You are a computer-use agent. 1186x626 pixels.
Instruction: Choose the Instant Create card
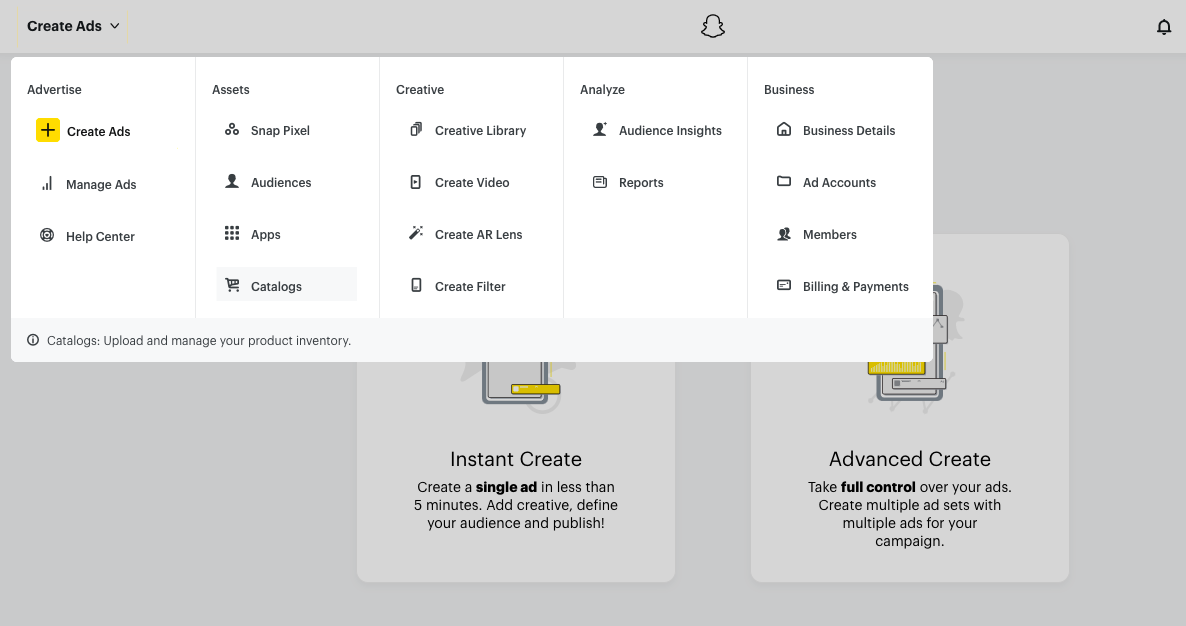point(516,473)
